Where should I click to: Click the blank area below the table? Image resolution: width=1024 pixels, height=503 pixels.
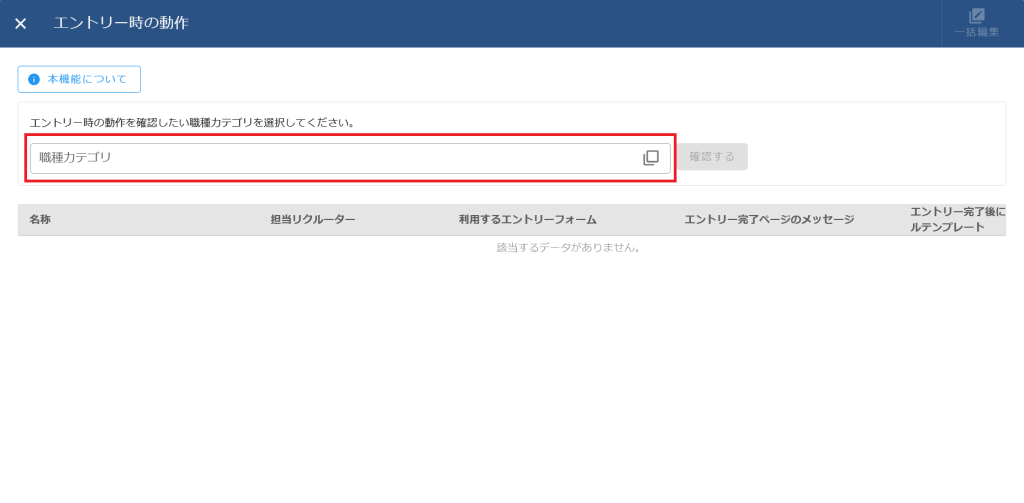pyautogui.click(x=510, y=380)
